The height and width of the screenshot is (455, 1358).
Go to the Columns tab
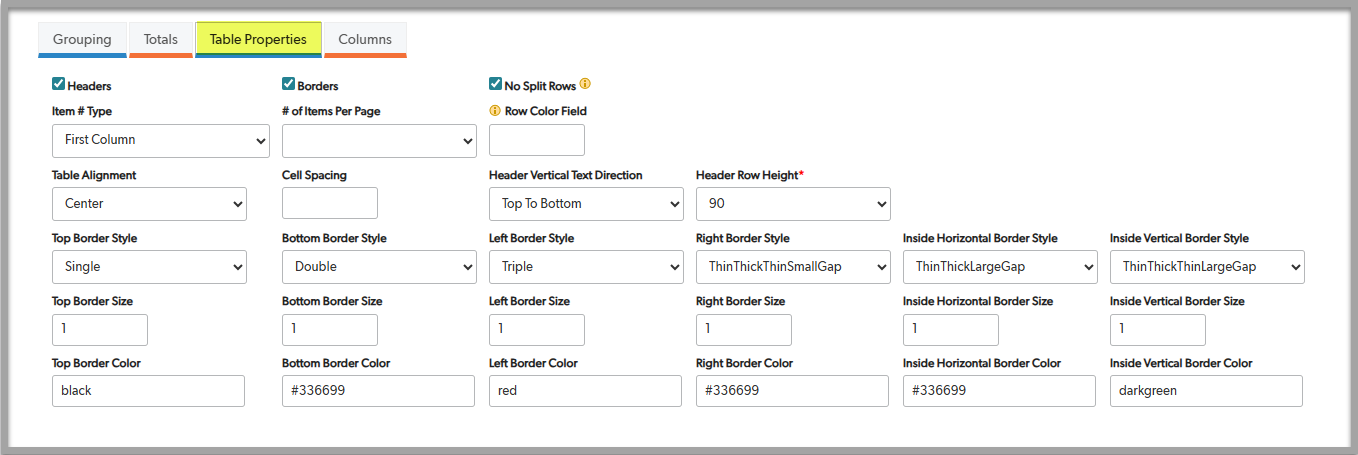coord(365,39)
